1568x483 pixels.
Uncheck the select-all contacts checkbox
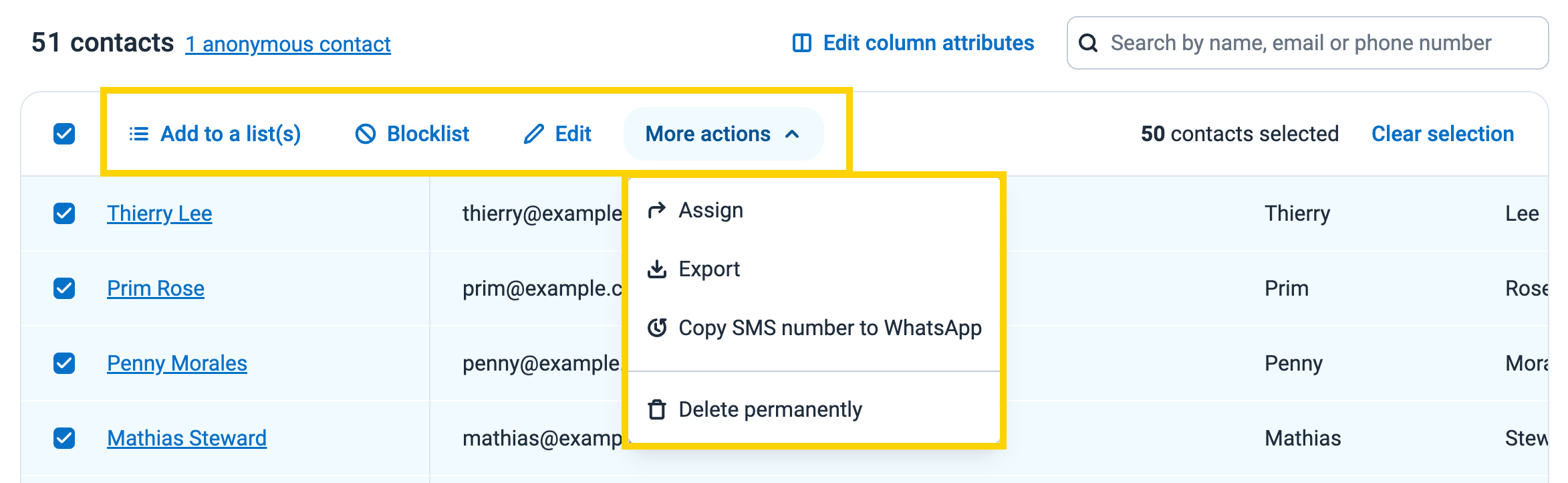[x=64, y=134]
